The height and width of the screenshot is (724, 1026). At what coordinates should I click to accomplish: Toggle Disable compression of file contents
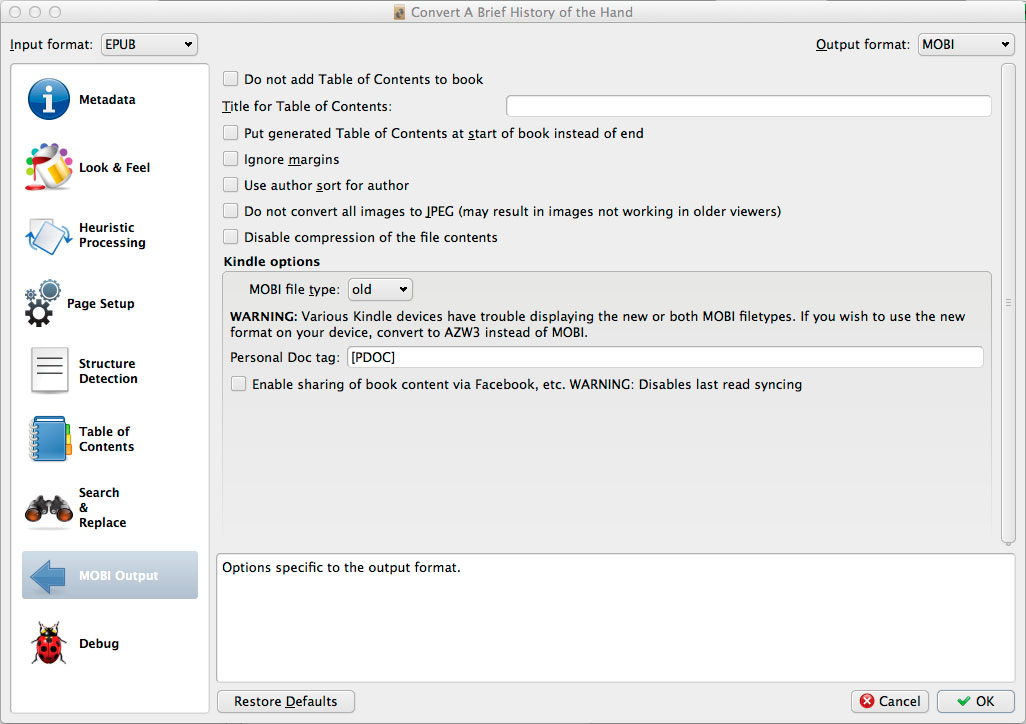click(231, 237)
